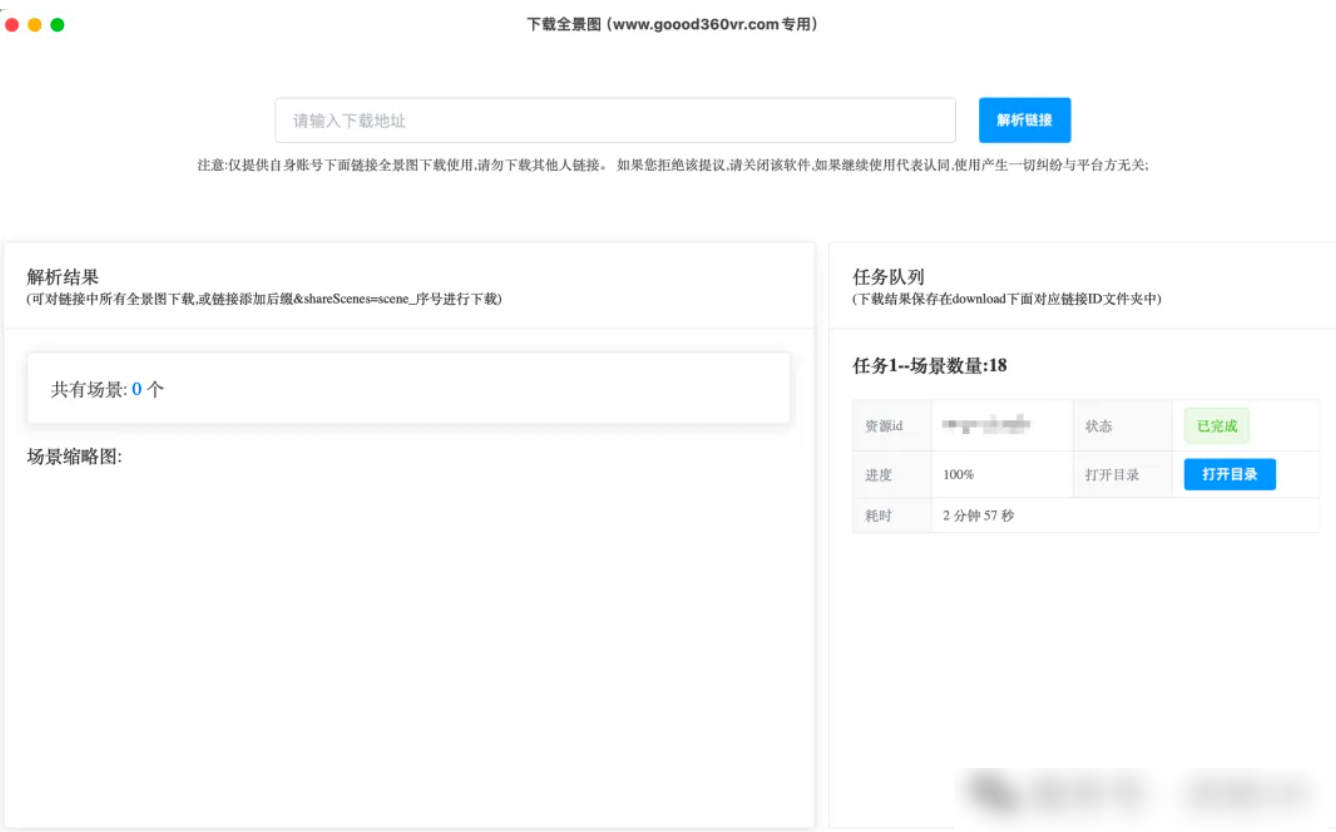Click the 进度 label cell
The width and height of the screenshot is (1336, 832).
[x=878, y=475]
